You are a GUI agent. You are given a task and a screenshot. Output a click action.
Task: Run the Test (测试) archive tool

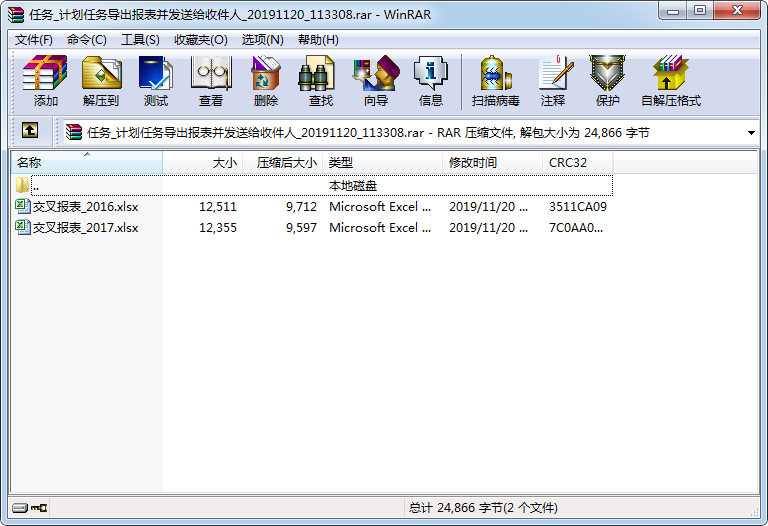pyautogui.click(x=156, y=81)
